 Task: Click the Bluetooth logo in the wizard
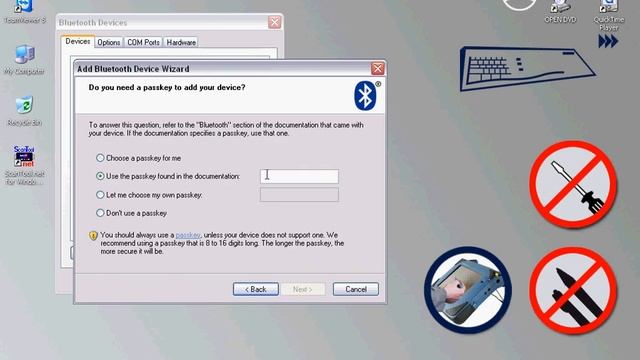(365, 96)
